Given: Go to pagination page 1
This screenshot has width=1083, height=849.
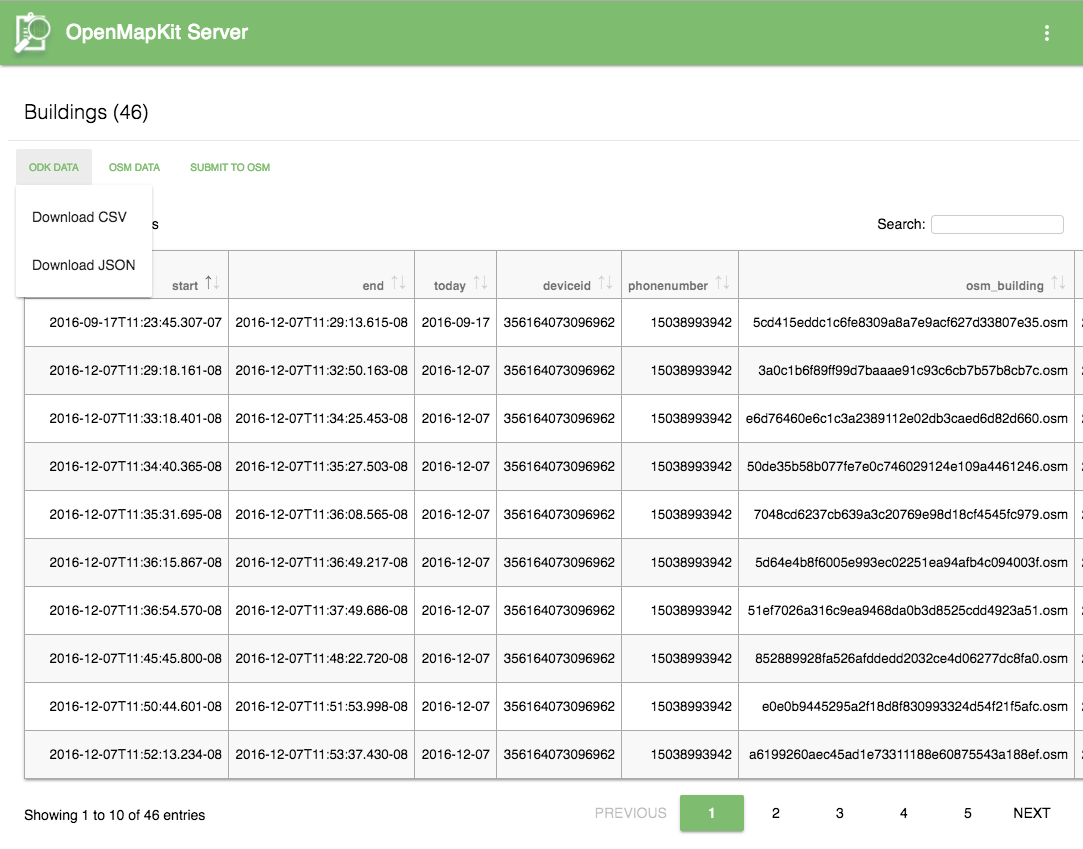Looking at the screenshot, I should click(x=711, y=813).
